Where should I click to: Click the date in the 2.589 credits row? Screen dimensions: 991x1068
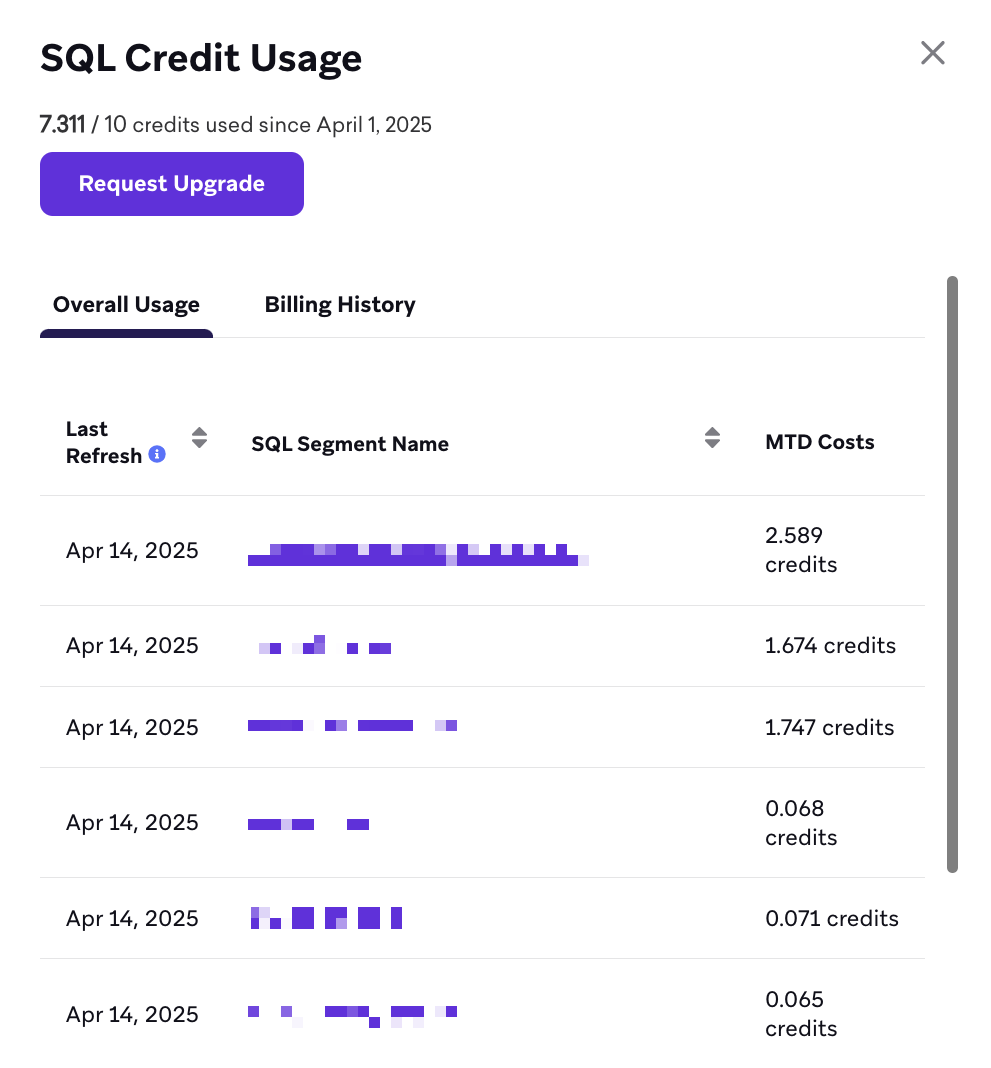tap(132, 550)
